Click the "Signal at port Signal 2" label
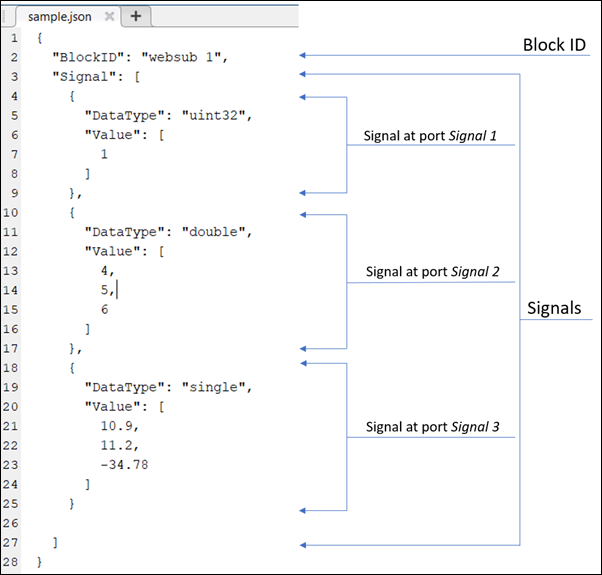The image size is (602, 575). (431, 271)
